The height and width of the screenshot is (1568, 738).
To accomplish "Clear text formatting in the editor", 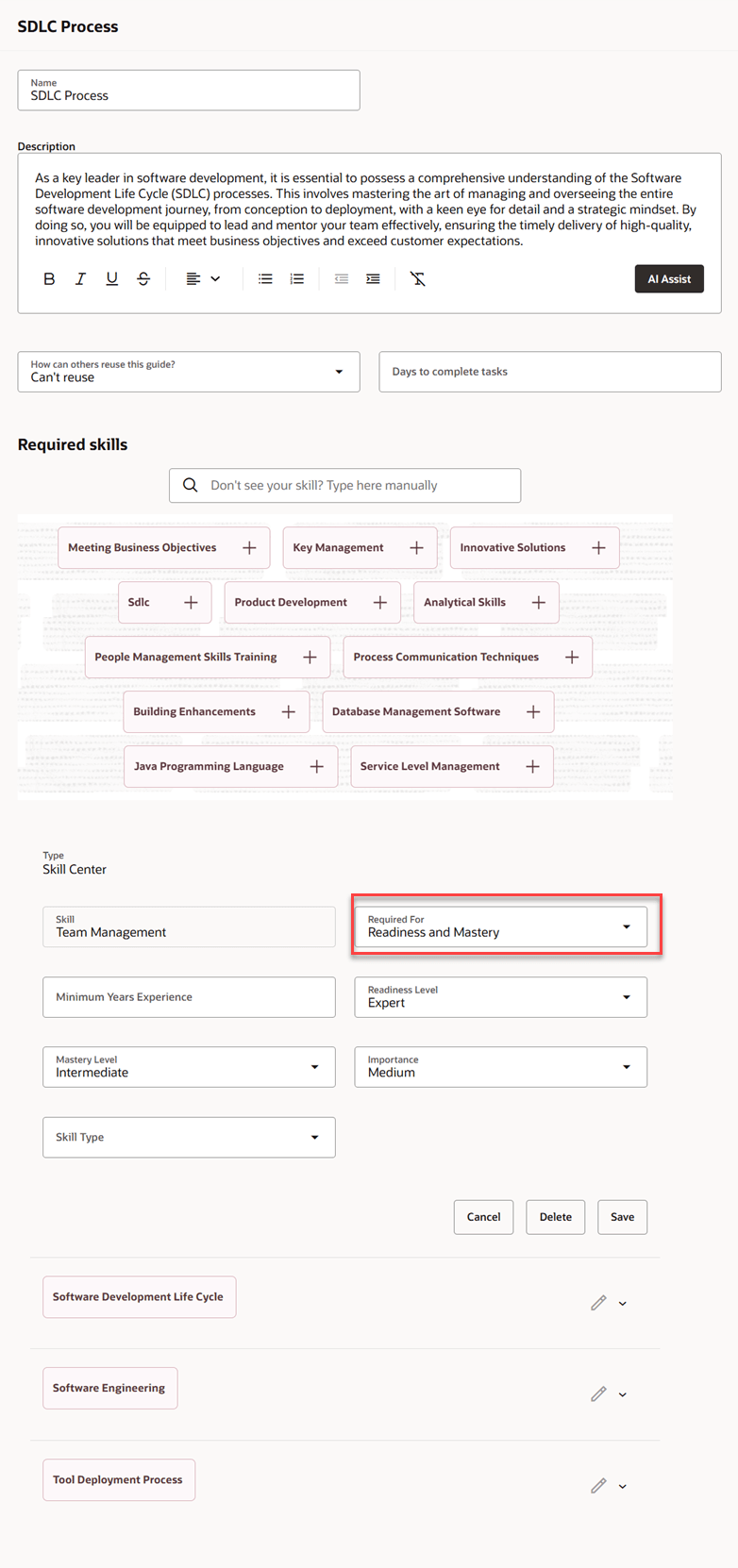I will coord(418,279).
